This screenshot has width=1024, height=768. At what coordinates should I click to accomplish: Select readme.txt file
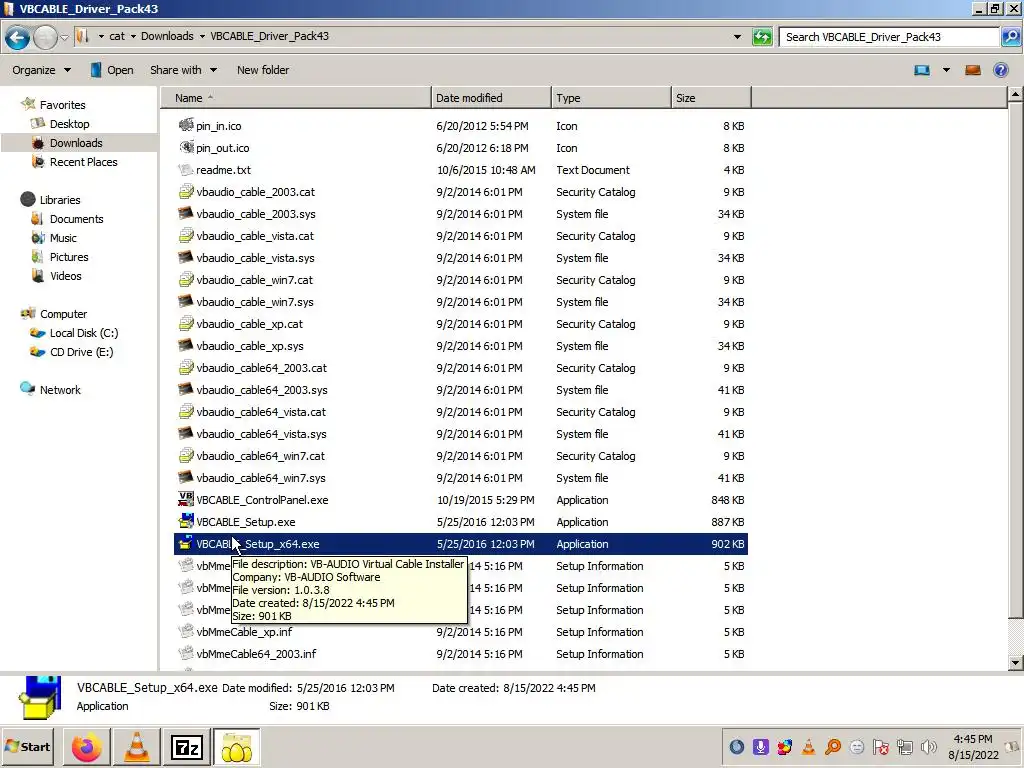(x=223, y=170)
